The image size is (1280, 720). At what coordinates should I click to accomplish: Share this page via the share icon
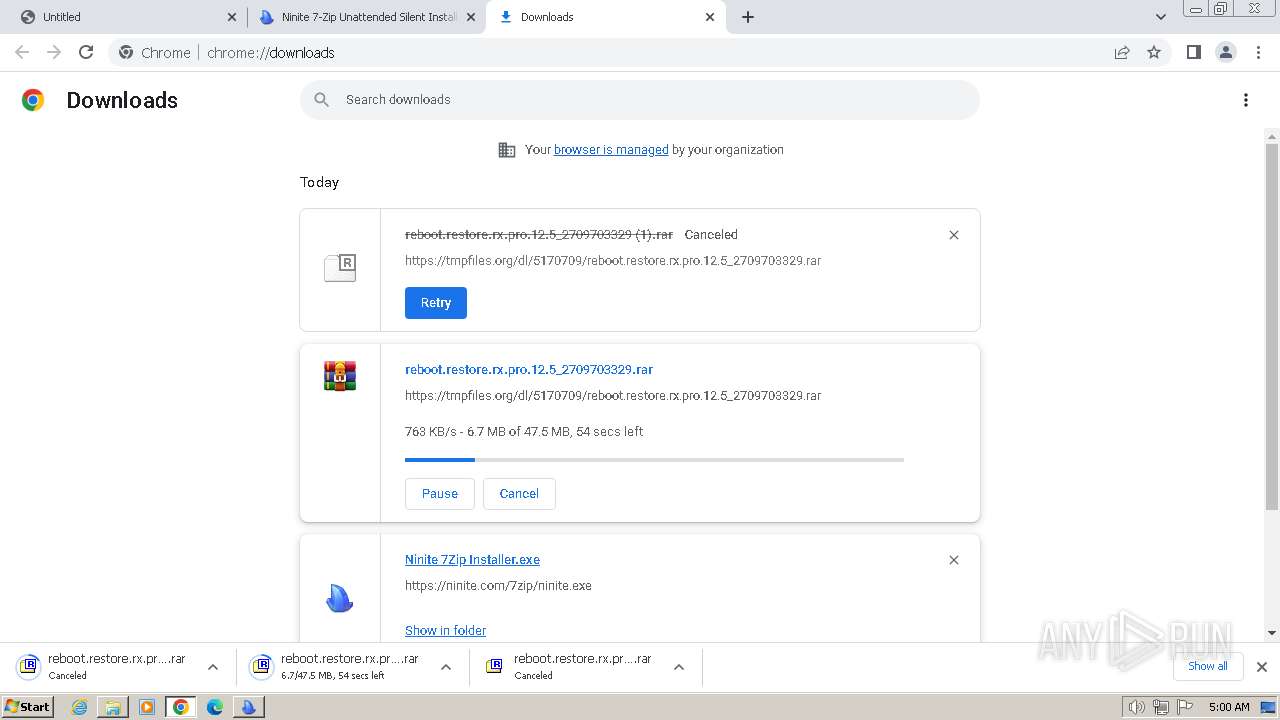pos(1122,52)
